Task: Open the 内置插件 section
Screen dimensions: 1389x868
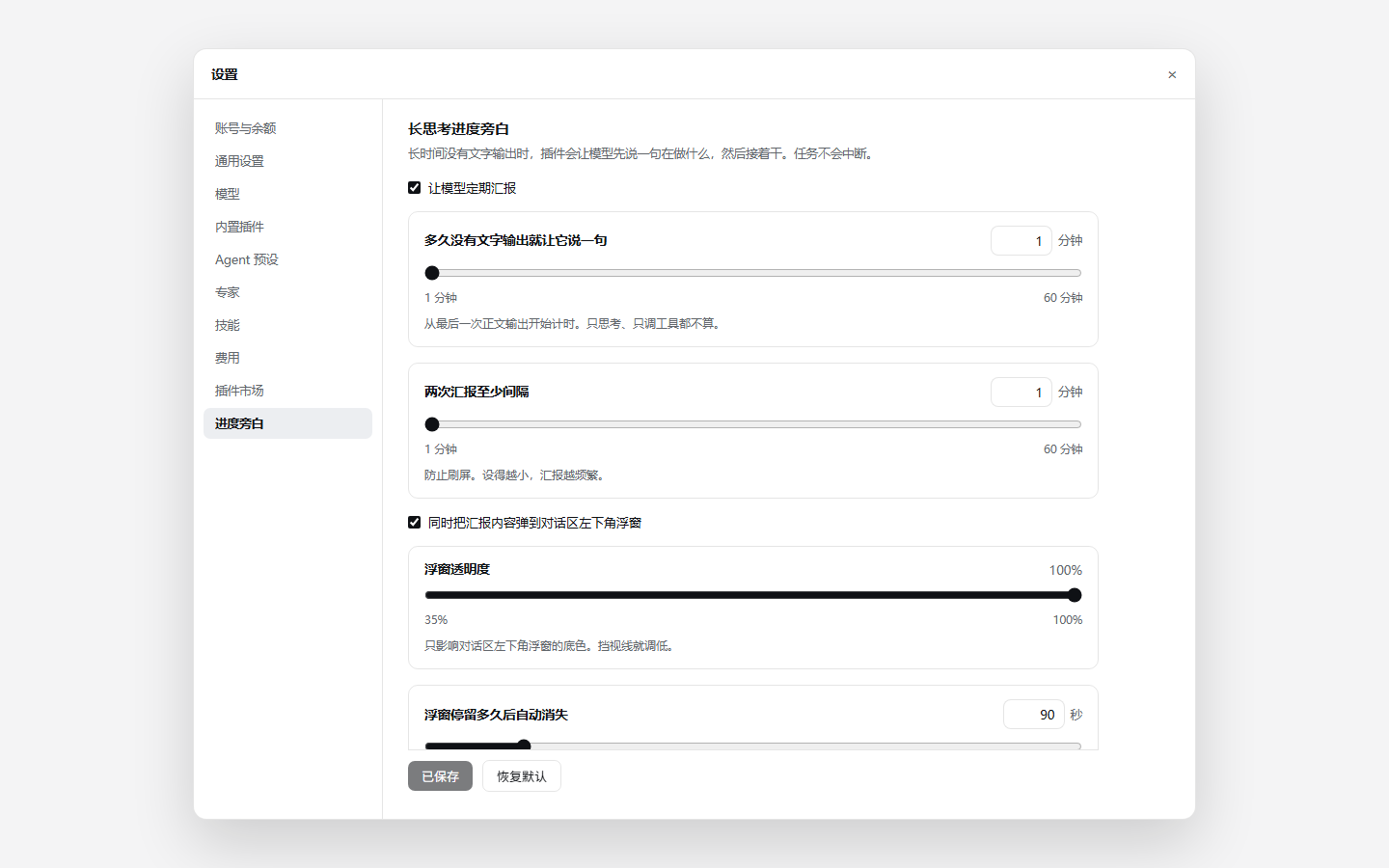Action: coord(287,227)
